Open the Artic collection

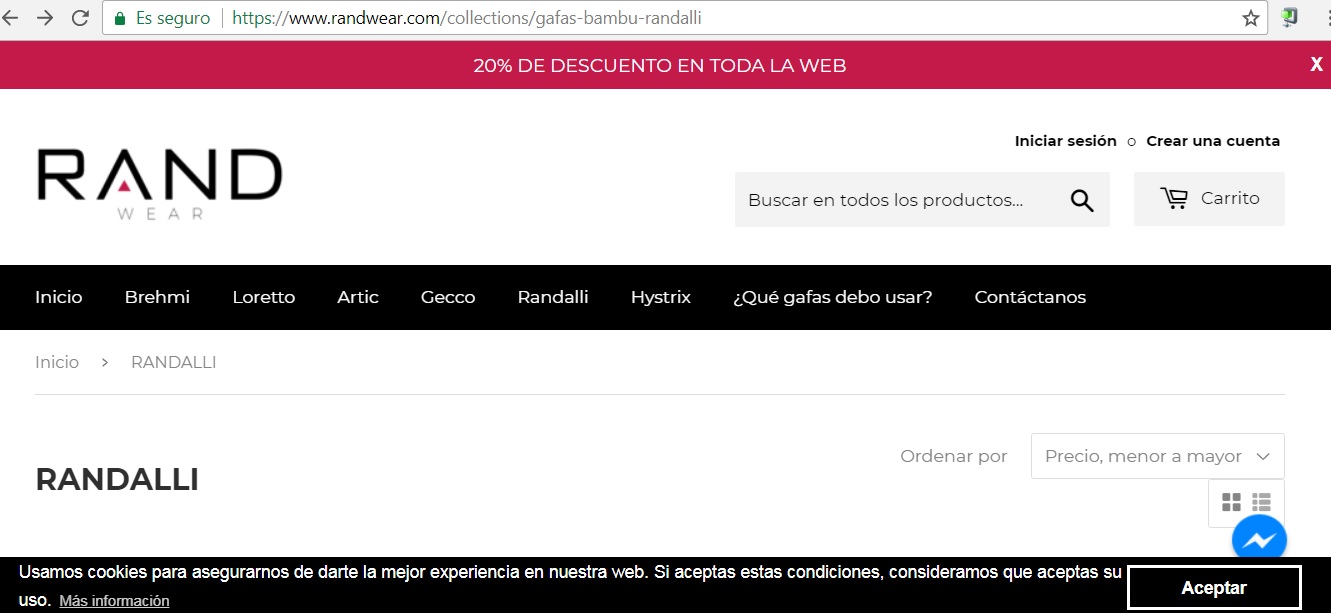pyautogui.click(x=358, y=297)
